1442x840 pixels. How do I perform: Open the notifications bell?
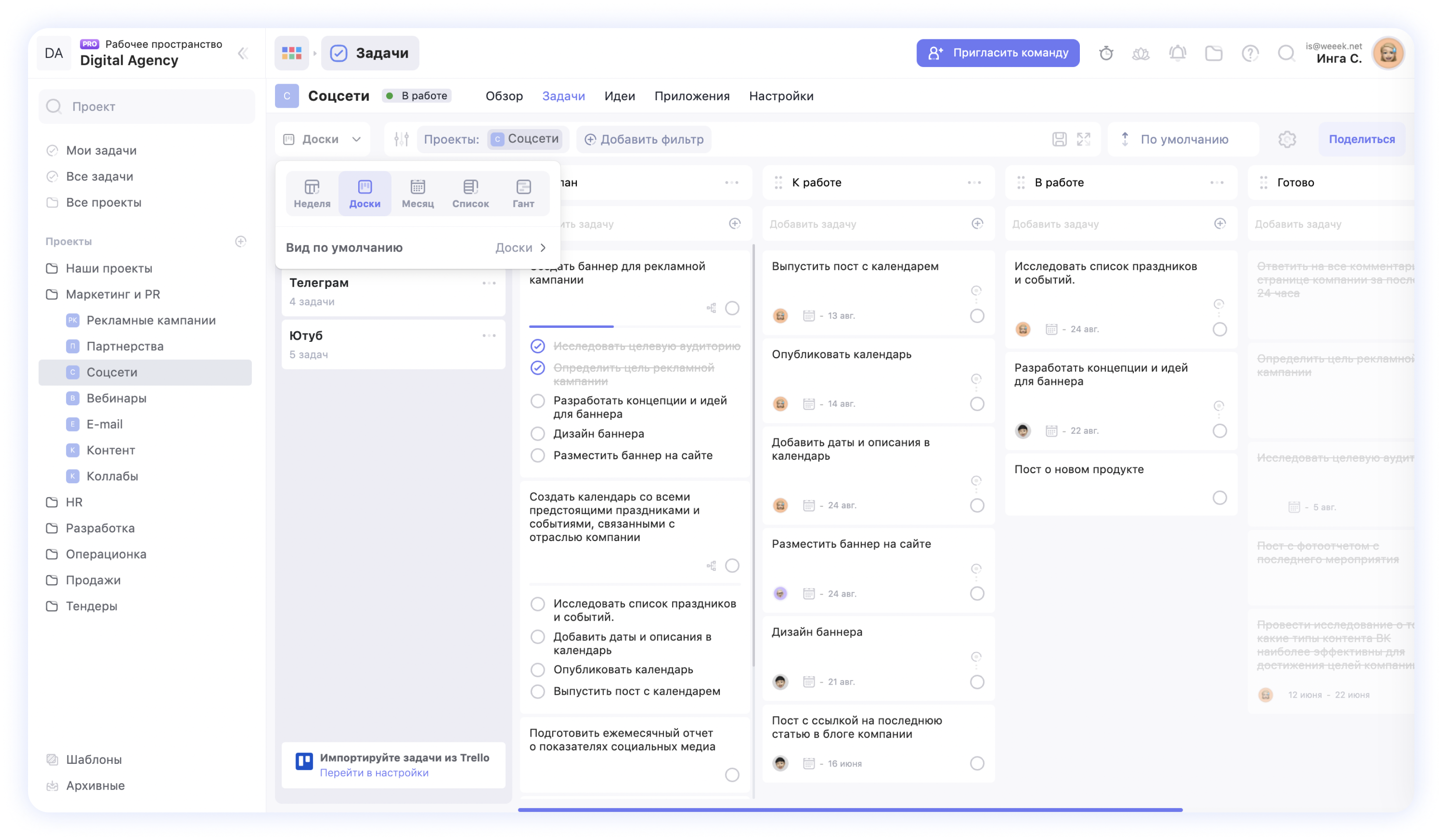click(x=1177, y=53)
